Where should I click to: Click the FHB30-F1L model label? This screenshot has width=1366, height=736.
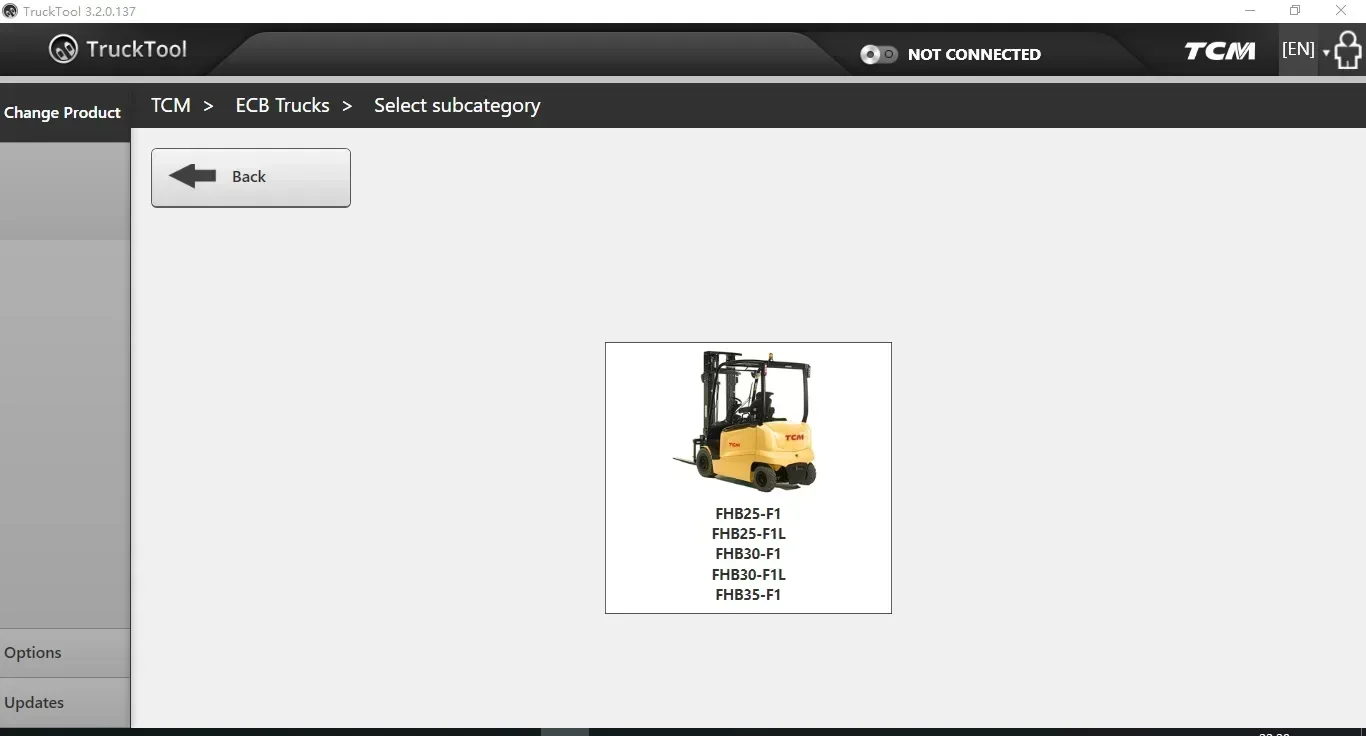coord(748,575)
